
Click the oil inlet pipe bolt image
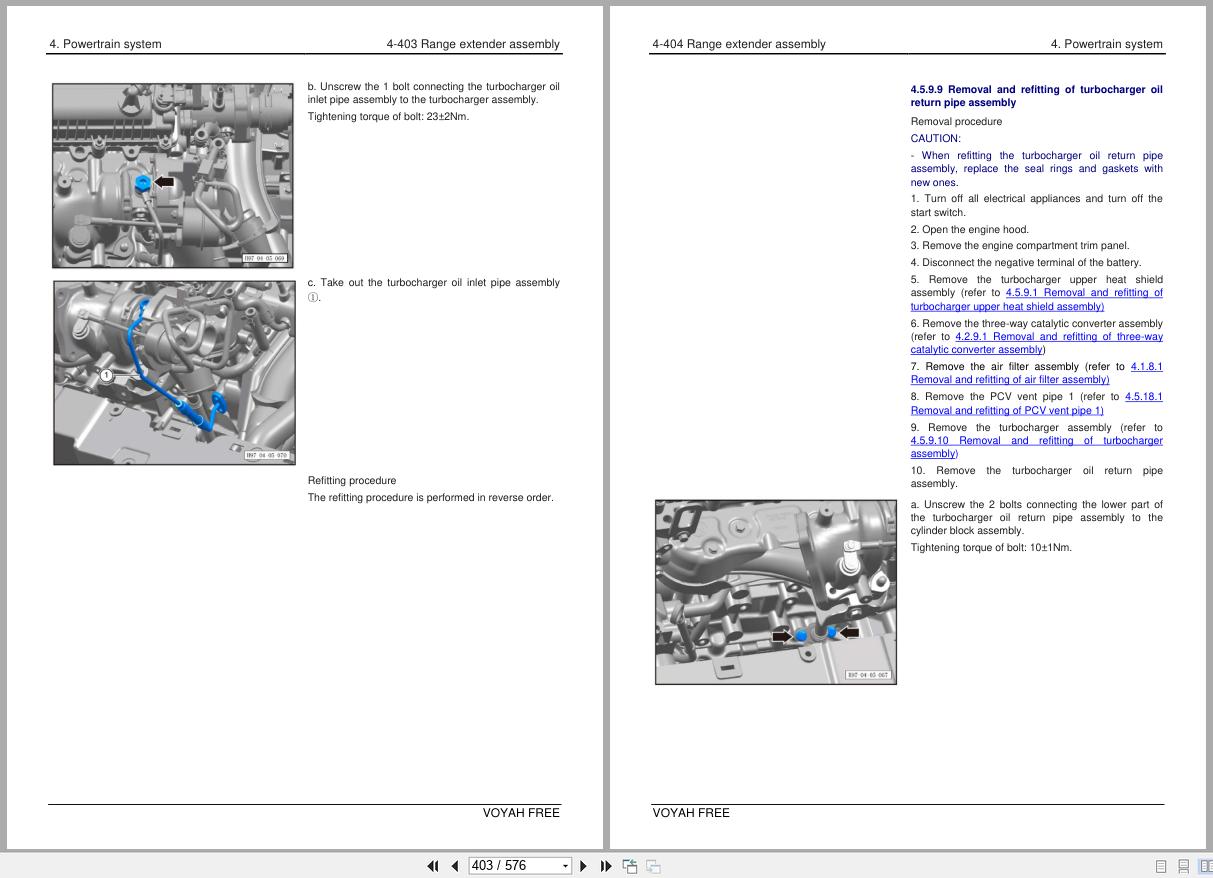(173, 176)
